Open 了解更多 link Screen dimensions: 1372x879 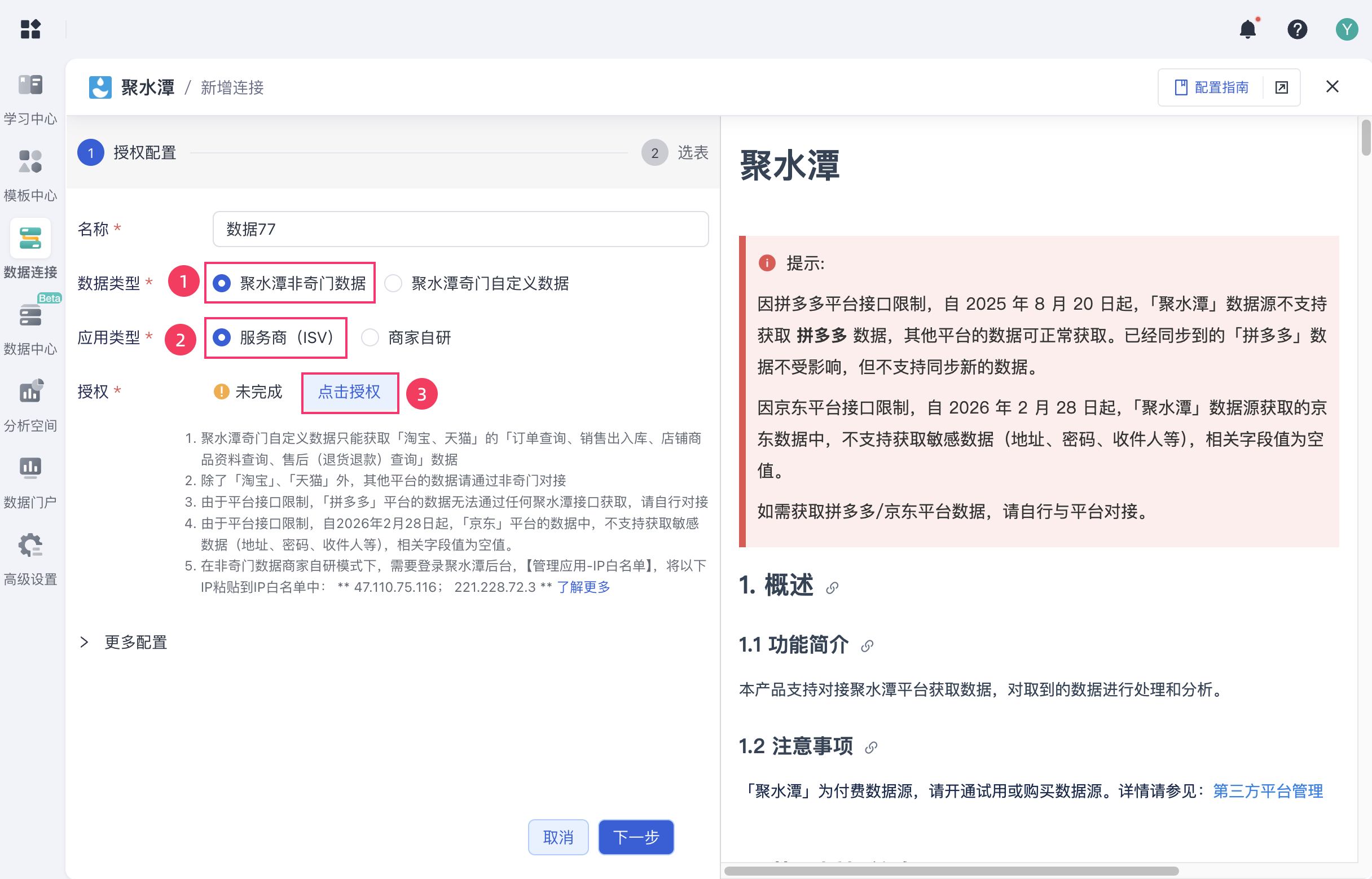click(584, 587)
